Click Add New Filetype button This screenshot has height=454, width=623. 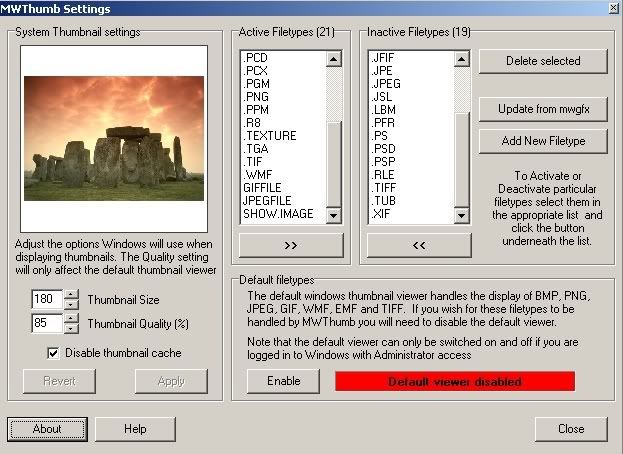(543, 141)
